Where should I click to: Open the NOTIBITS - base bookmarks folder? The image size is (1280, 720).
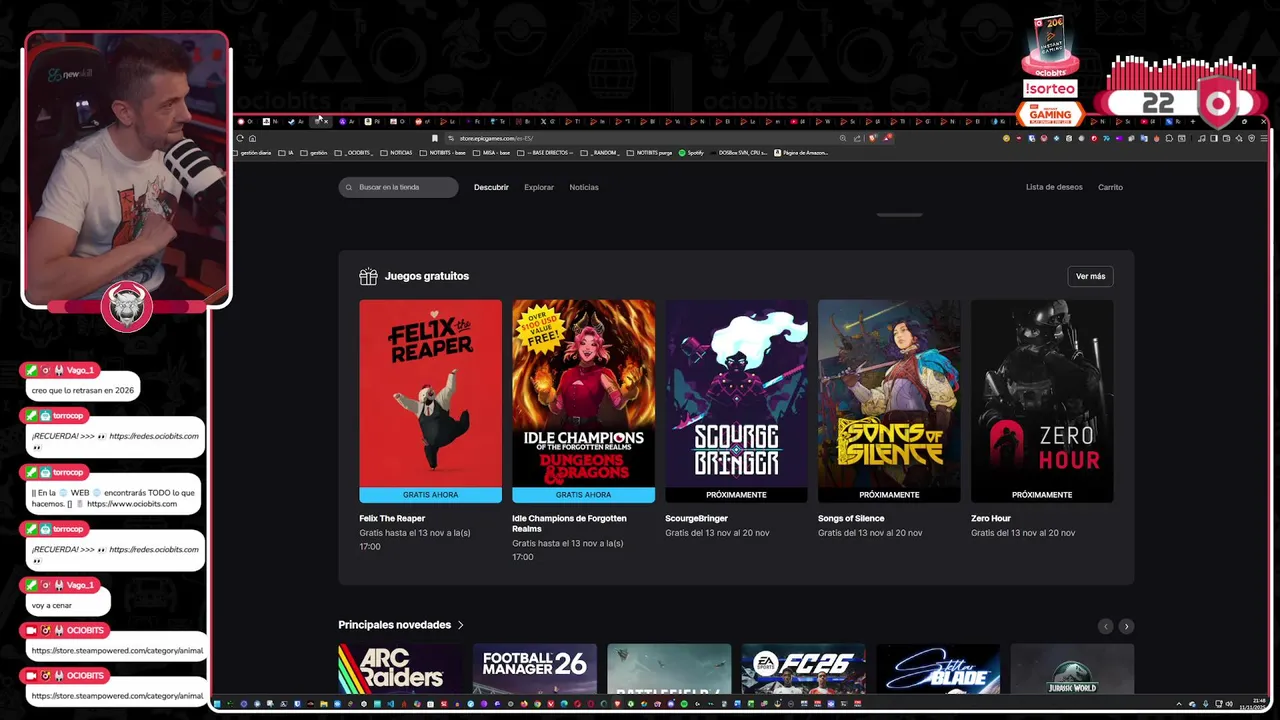click(442, 153)
